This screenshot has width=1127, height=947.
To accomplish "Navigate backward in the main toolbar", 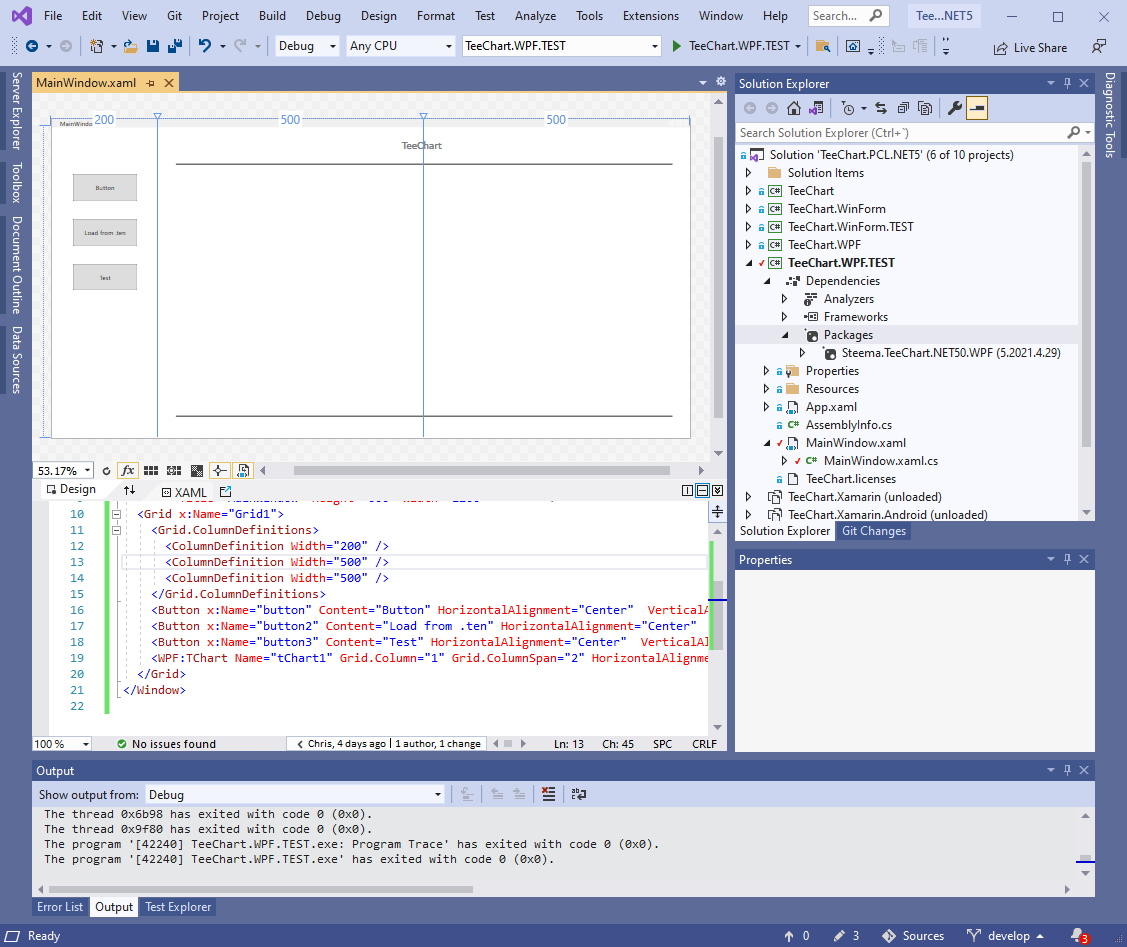I will coord(32,46).
